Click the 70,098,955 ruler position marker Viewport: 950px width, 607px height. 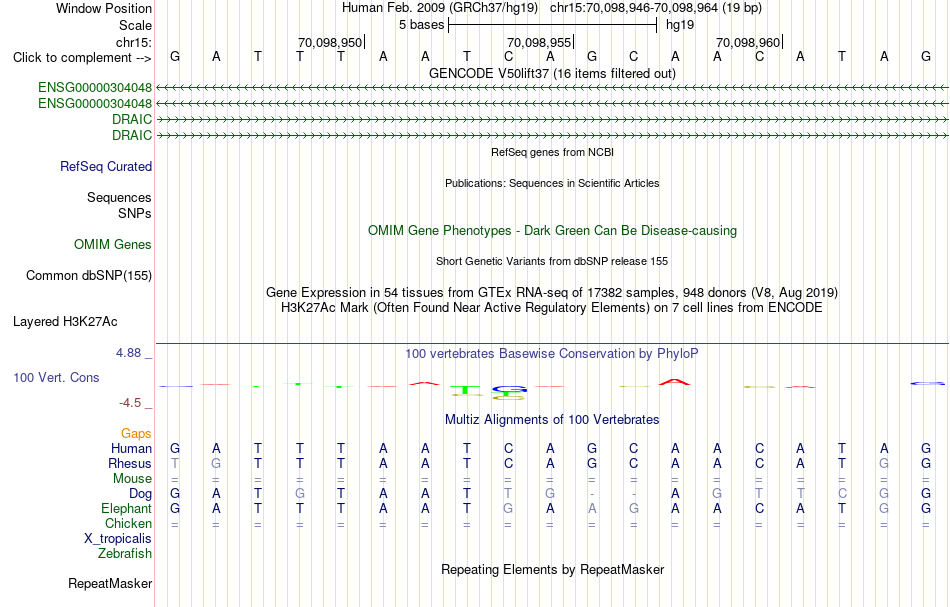tap(540, 42)
